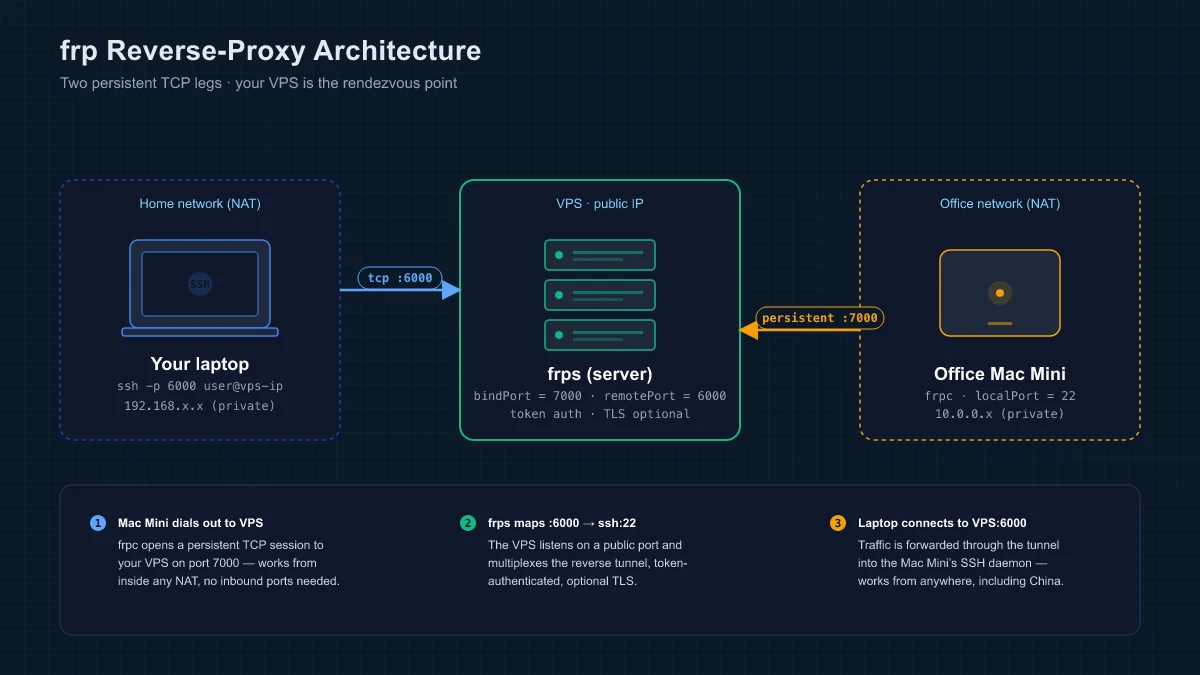Click the "VPS · public IP" label
Image resolution: width=1200 pixels, height=675 pixels.
point(600,204)
